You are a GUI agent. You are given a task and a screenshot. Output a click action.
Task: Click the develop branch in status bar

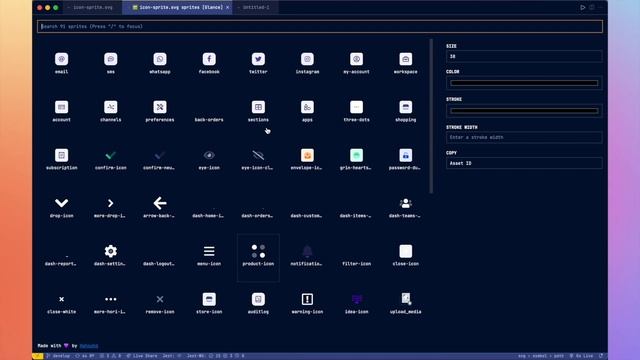tap(58, 356)
